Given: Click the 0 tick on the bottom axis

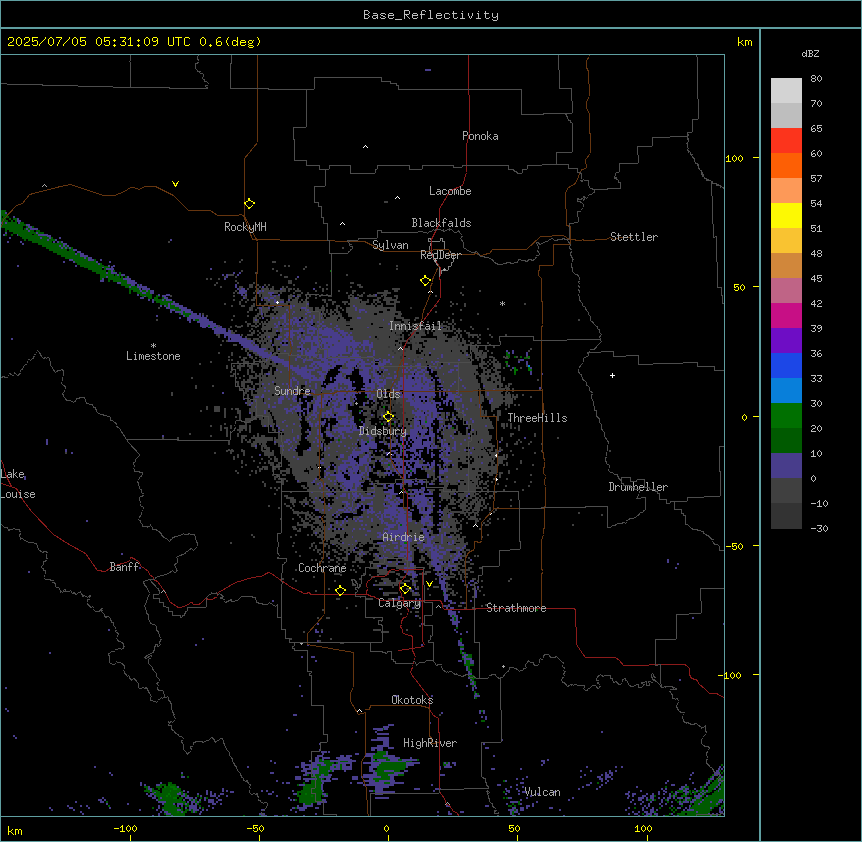Looking at the screenshot, I should click(386, 828).
